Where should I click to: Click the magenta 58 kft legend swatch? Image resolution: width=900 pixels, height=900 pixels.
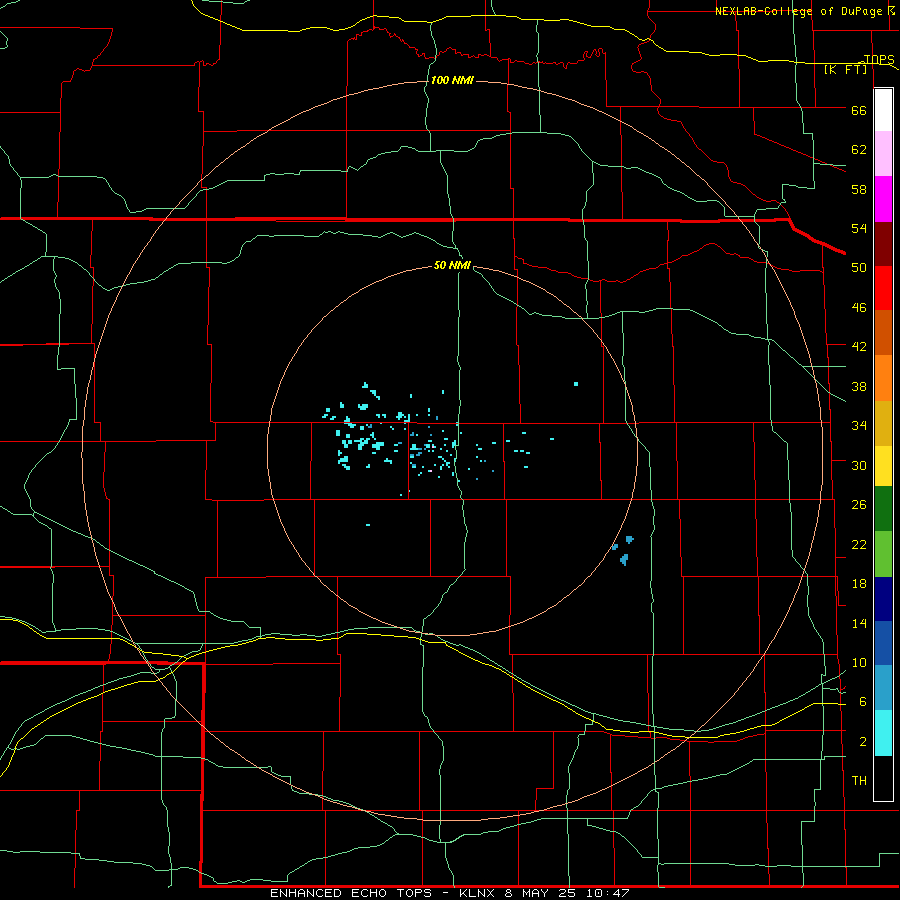pyautogui.click(x=883, y=199)
